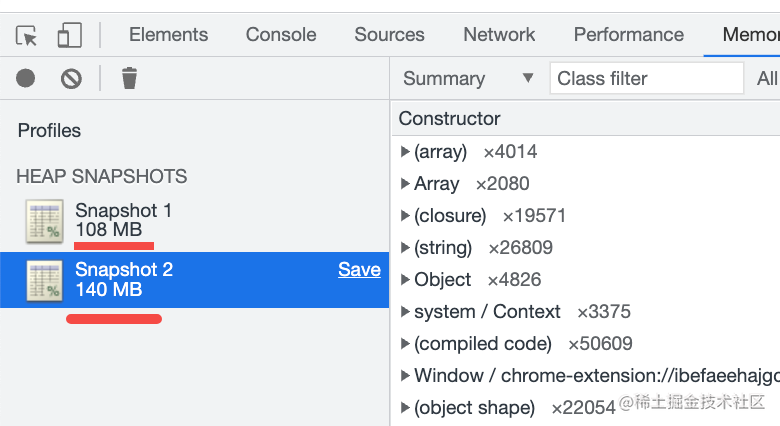Expand the Object constructor row
Viewport: 780px width, 426px height.
pos(405,280)
